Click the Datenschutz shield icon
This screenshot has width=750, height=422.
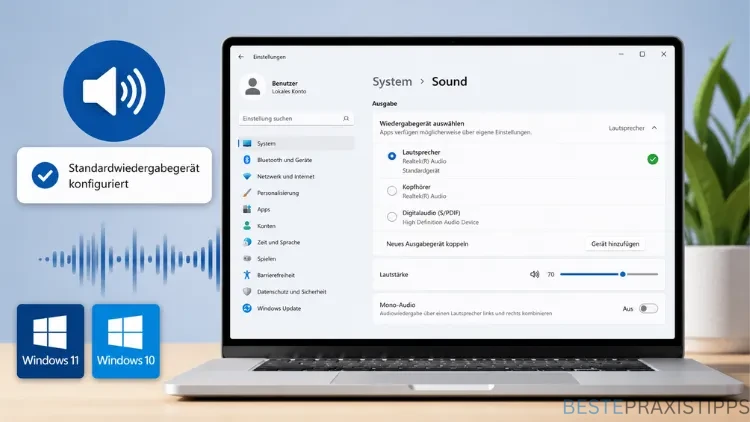pyautogui.click(x=247, y=291)
